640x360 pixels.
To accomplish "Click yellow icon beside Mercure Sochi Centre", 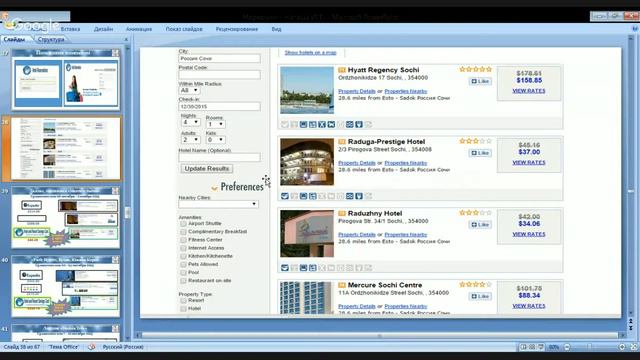I will (x=342, y=285).
